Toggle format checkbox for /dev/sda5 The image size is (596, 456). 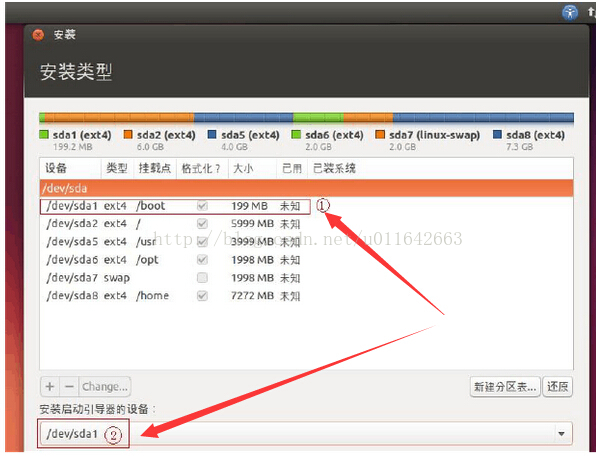pyautogui.click(x=202, y=242)
